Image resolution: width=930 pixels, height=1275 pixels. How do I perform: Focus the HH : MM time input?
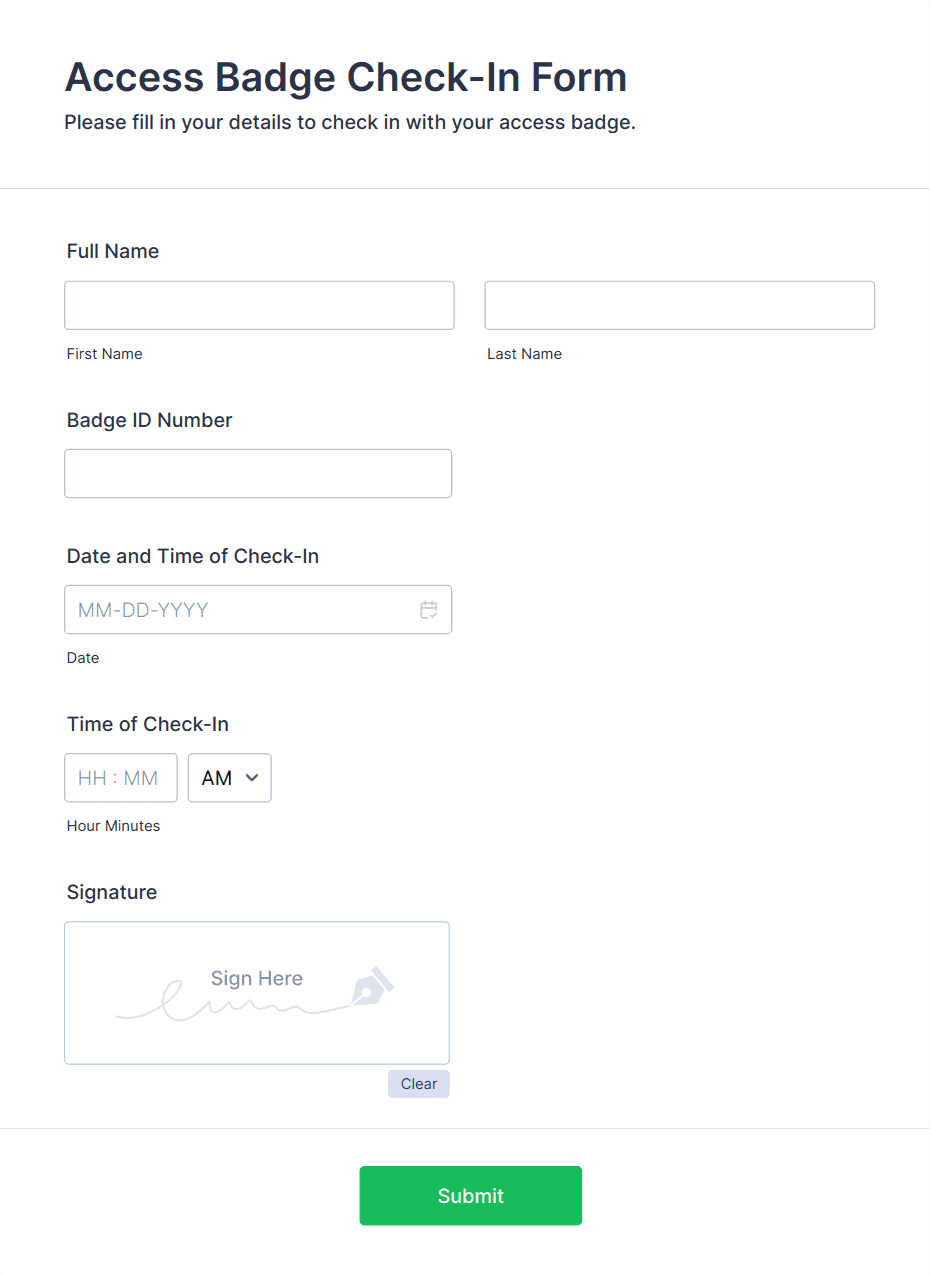(120, 778)
